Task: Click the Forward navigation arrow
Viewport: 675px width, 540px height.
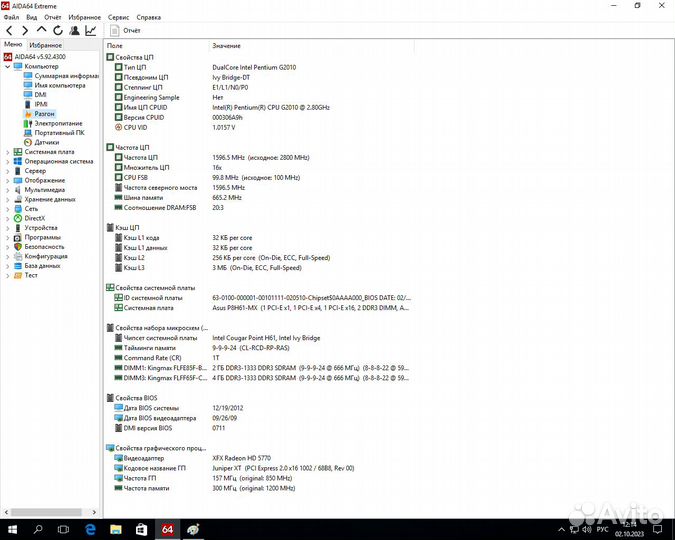Action: click(25, 31)
